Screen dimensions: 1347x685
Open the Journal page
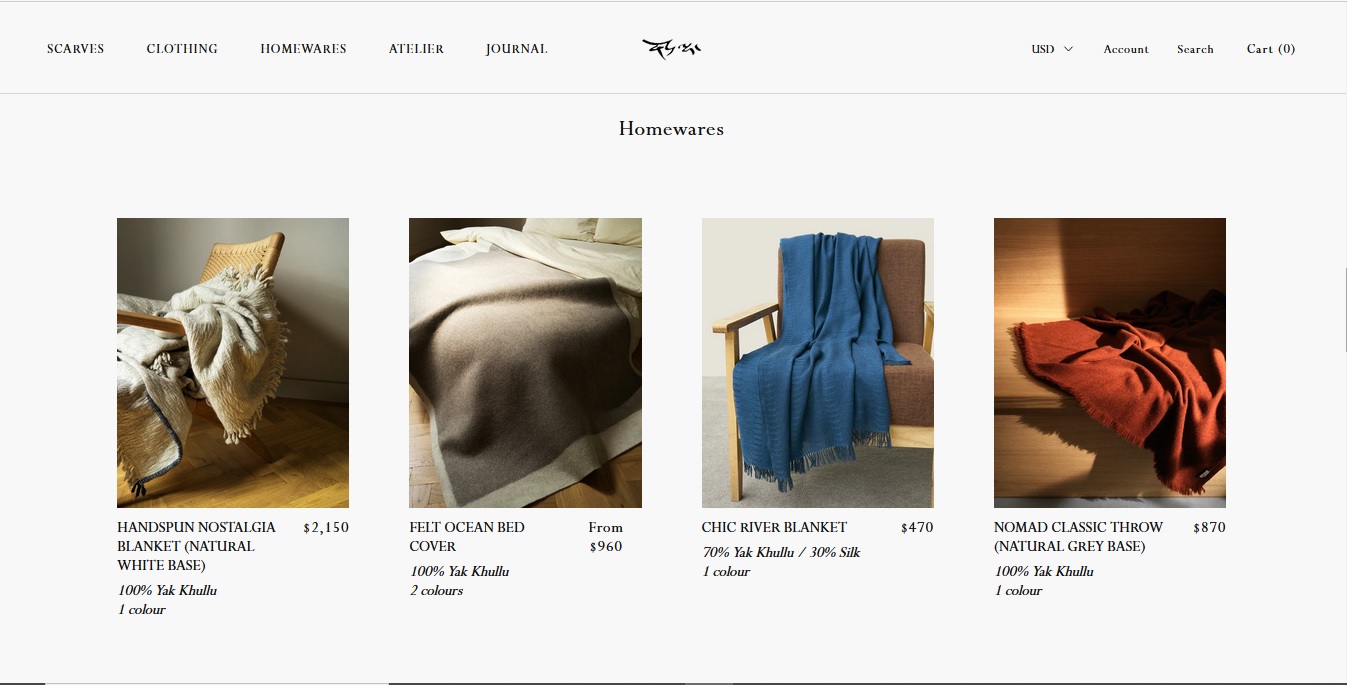click(516, 49)
